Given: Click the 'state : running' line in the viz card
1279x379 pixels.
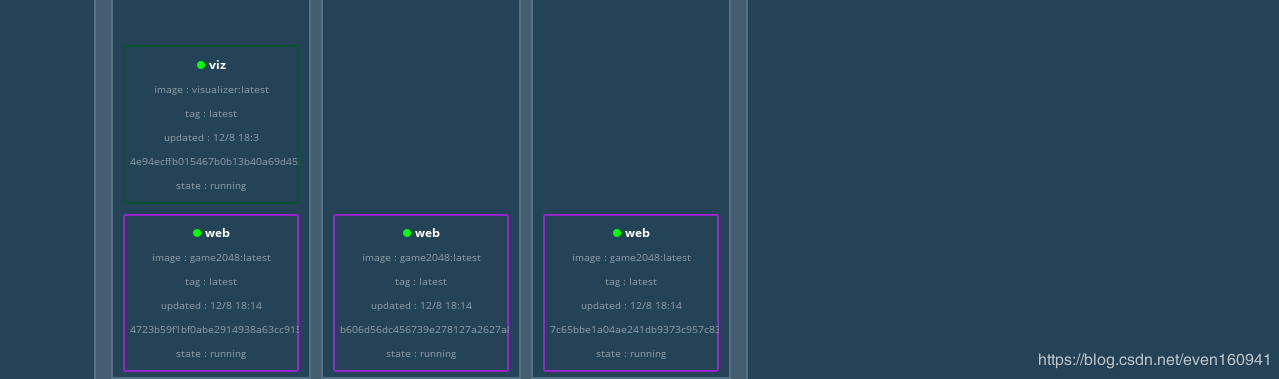Looking at the screenshot, I should tap(211, 186).
